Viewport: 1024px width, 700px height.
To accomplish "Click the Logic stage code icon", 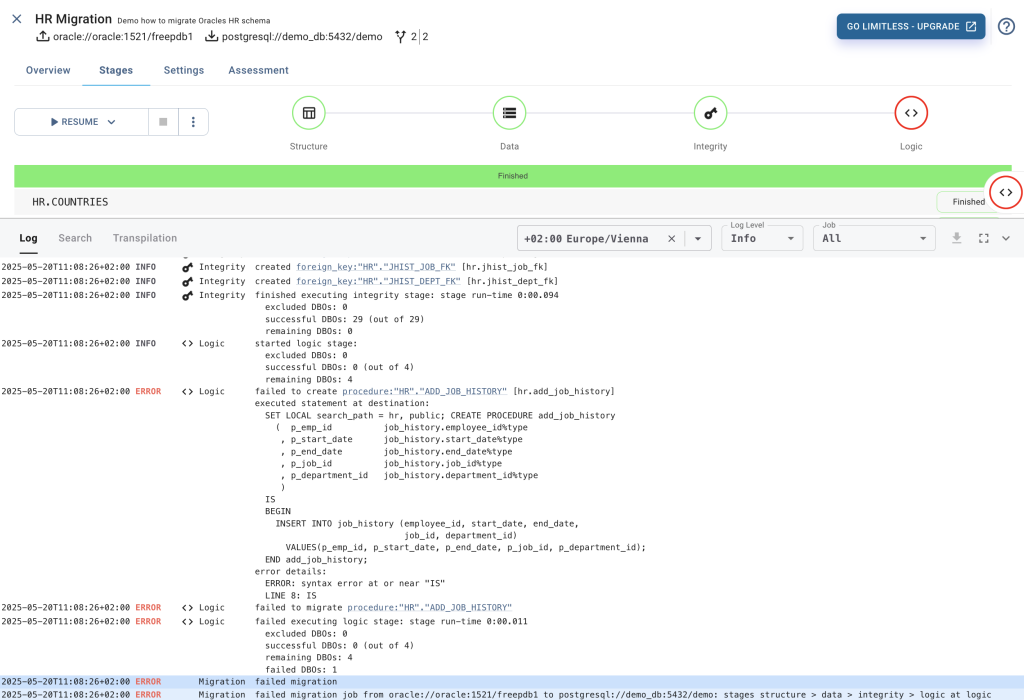I will [x=911, y=113].
